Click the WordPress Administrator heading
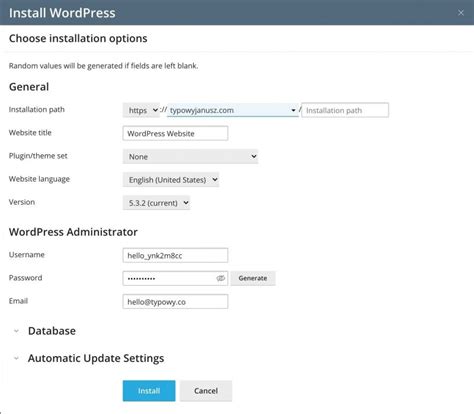The width and height of the screenshot is (474, 414). click(73, 232)
